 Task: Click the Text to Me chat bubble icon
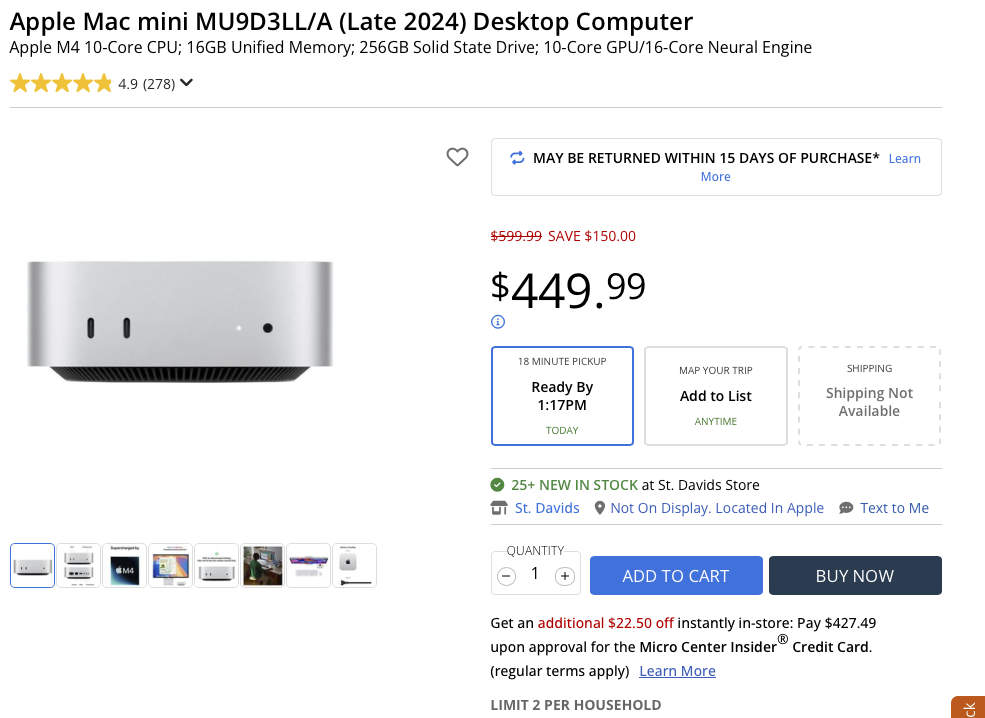tap(847, 508)
